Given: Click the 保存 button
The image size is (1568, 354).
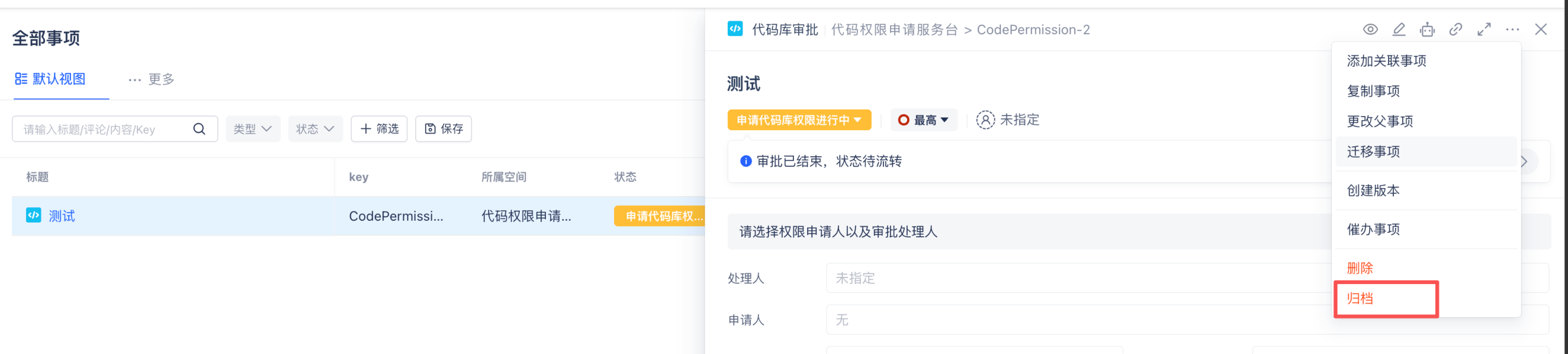Looking at the screenshot, I should pos(443,129).
